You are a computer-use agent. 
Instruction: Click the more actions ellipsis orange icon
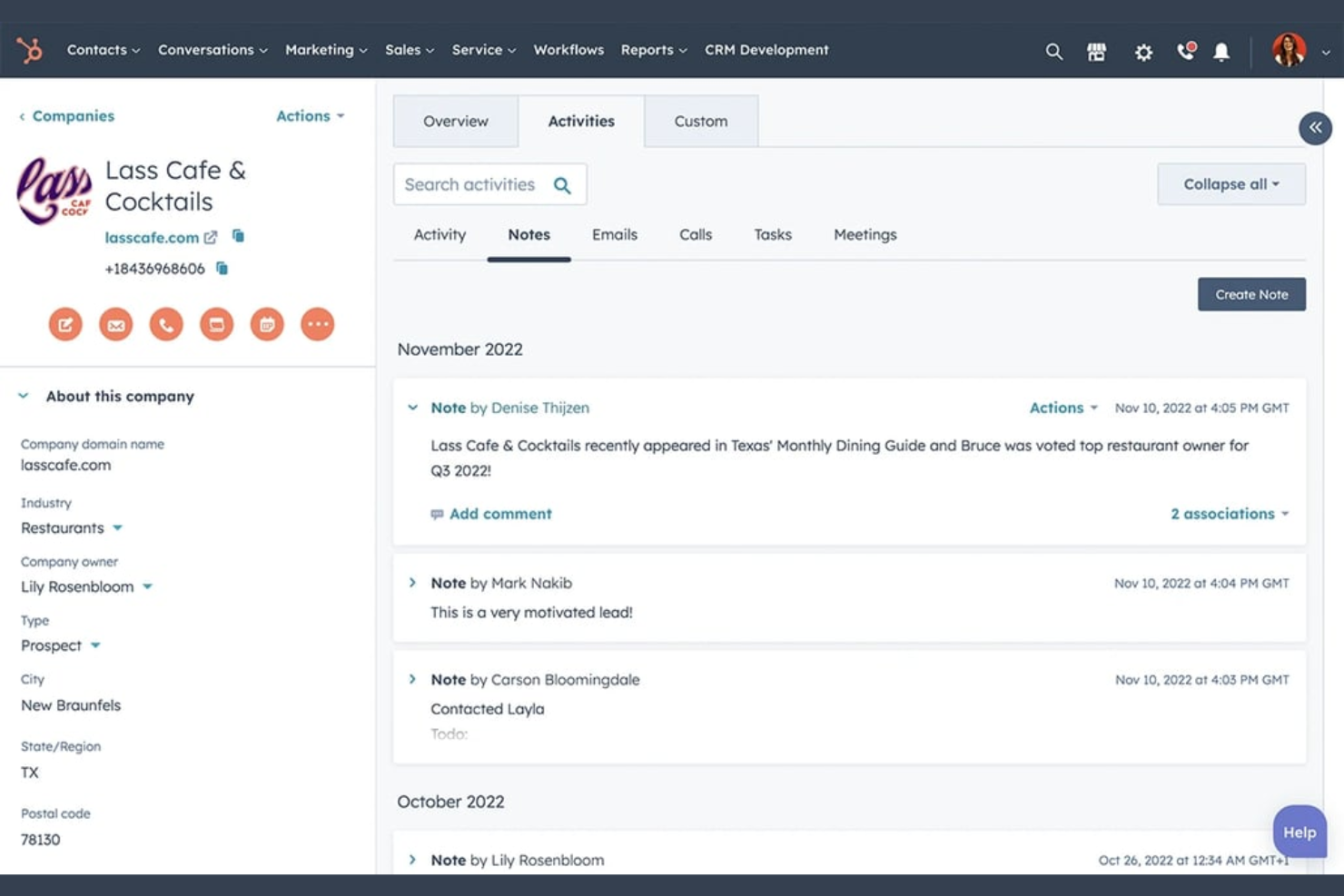coord(317,324)
